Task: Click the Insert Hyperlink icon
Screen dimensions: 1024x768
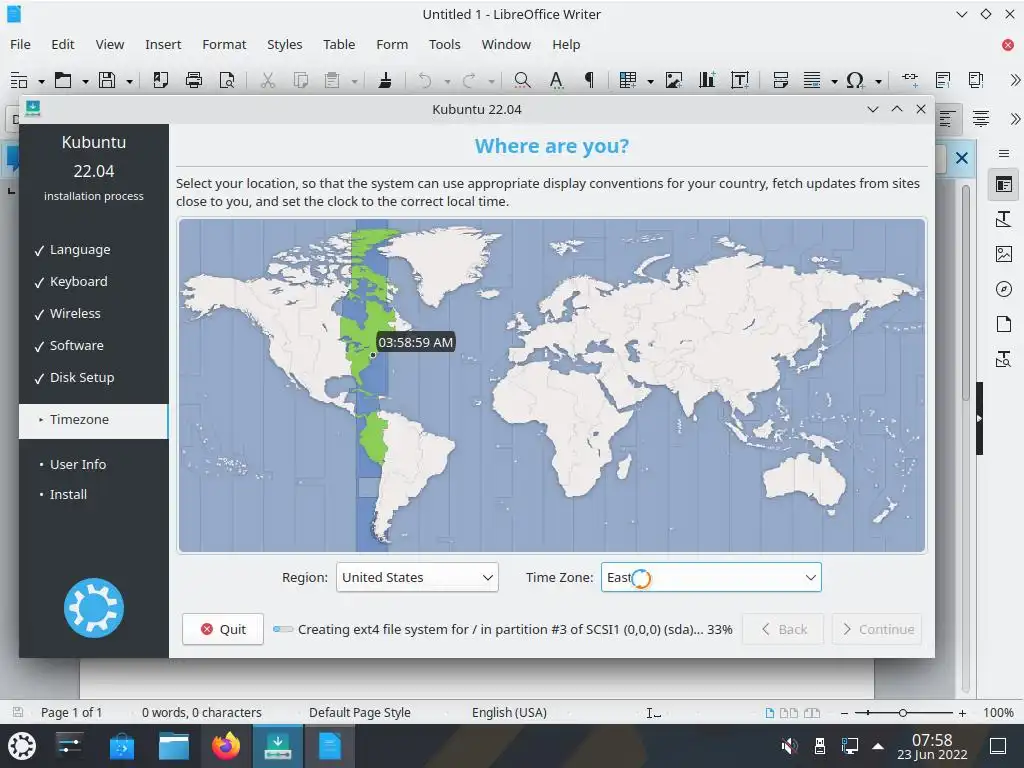Action: click(x=910, y=80)
